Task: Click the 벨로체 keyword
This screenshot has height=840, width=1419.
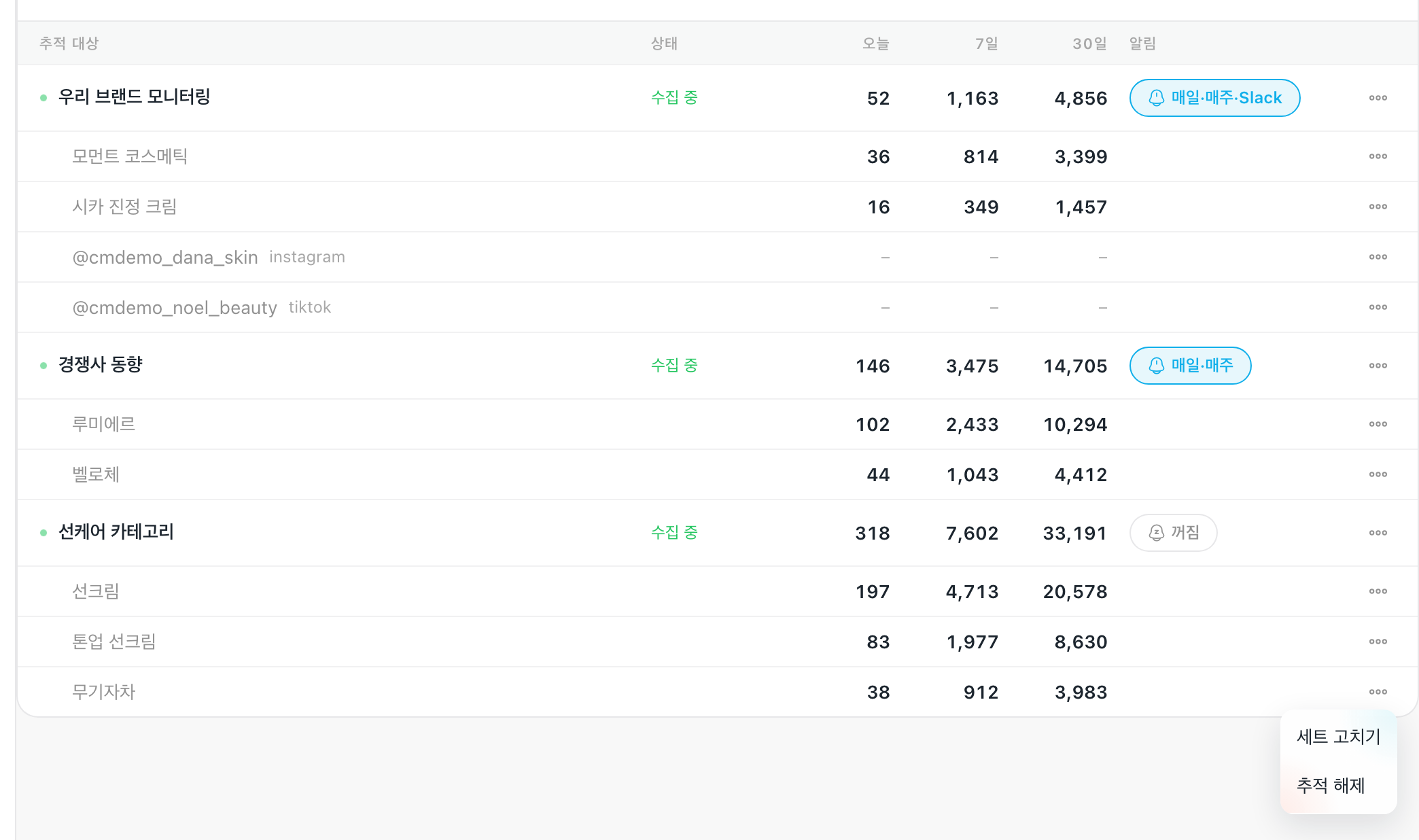Action: [x=96, y=474]
